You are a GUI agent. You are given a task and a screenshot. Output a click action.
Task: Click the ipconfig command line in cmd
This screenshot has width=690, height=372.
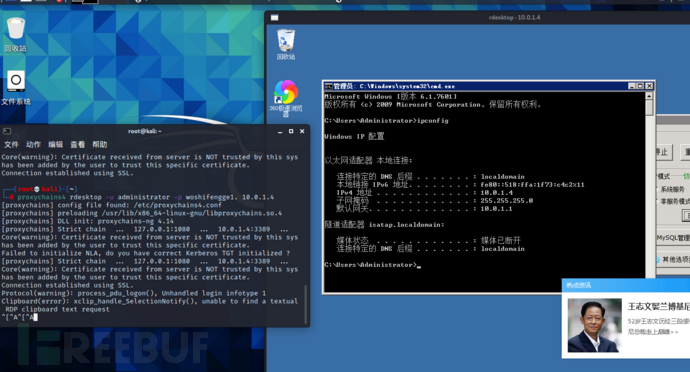(x=386, y=121)
